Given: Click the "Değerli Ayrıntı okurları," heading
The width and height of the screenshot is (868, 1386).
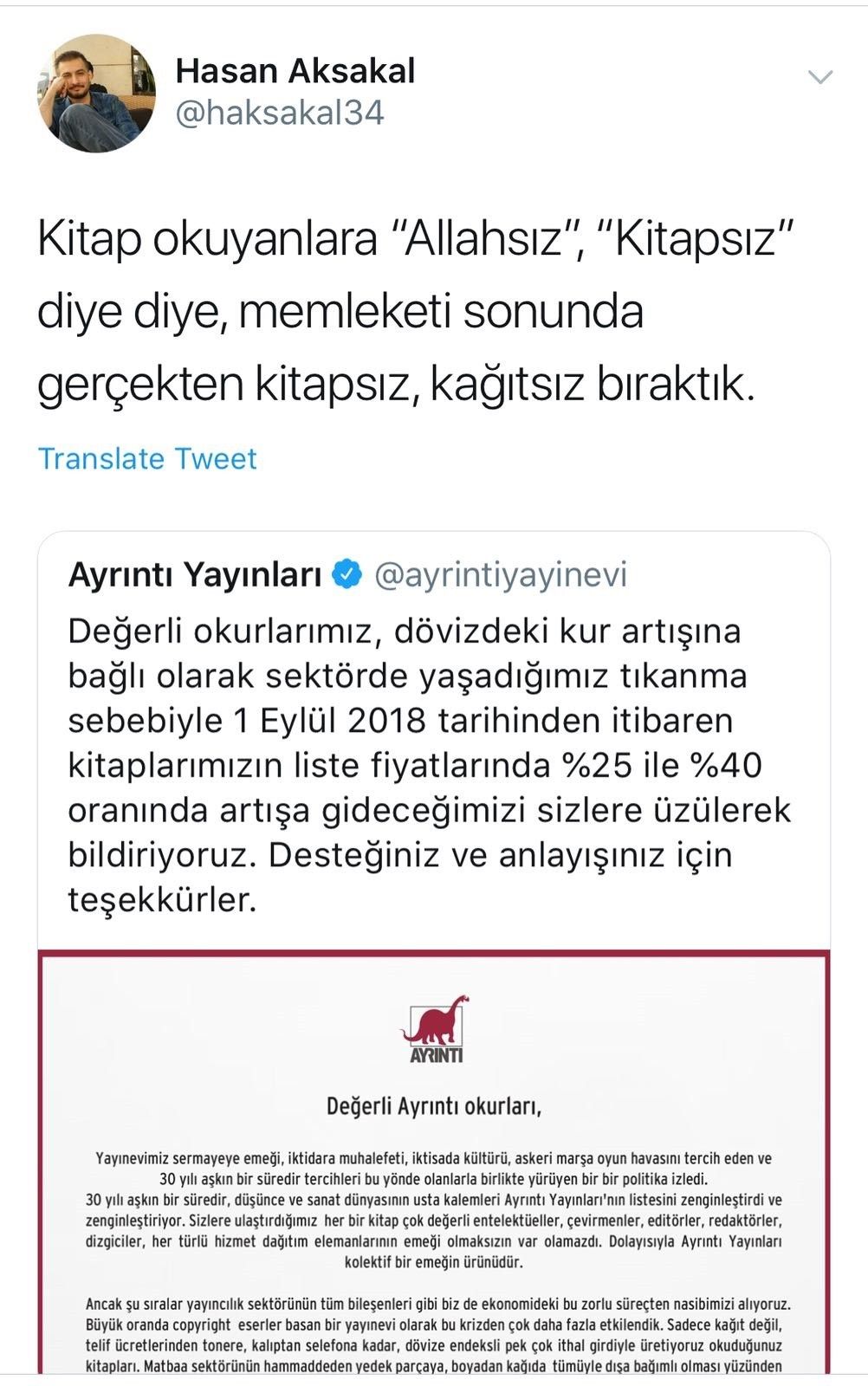Looking at the screenshot, I should [x=433, y=1106].
